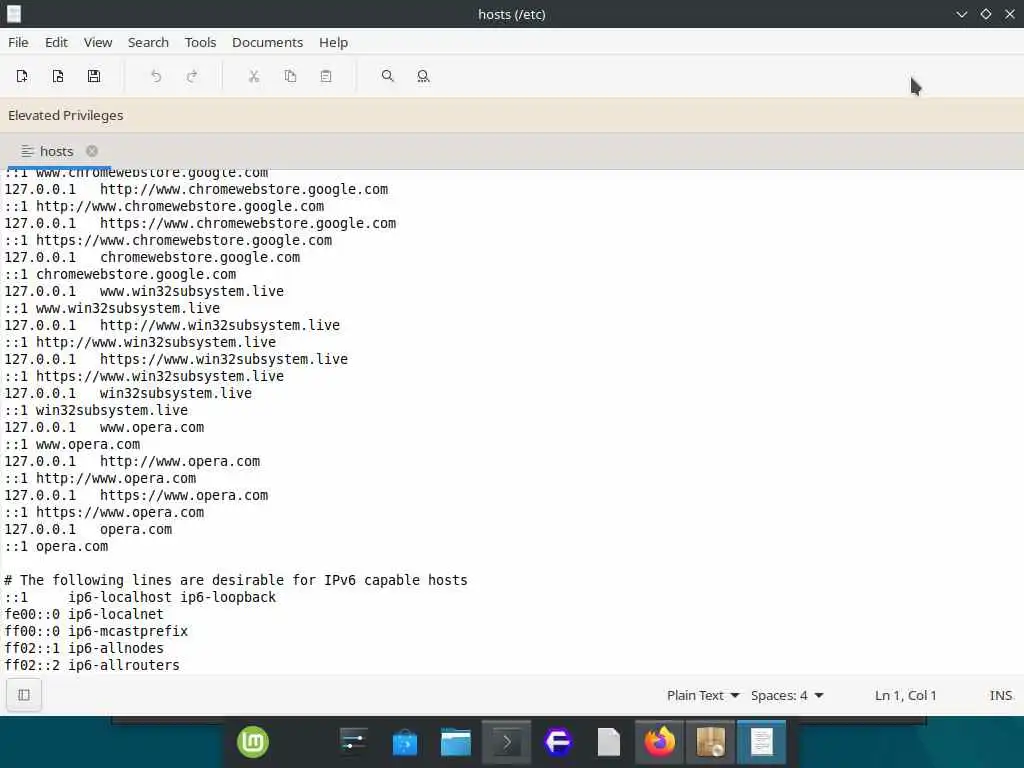Click line '::1 http://www.win32subsystem.live'

coord(140,342)
